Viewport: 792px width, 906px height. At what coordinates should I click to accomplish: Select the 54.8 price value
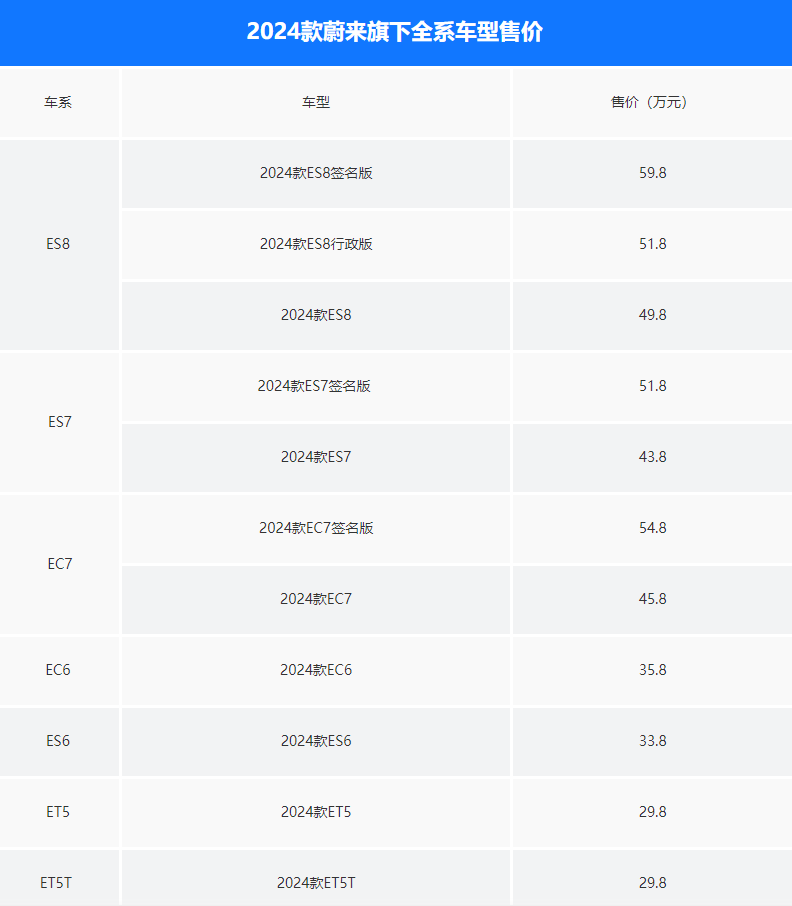pyautogui.click(x=653, y=528)
